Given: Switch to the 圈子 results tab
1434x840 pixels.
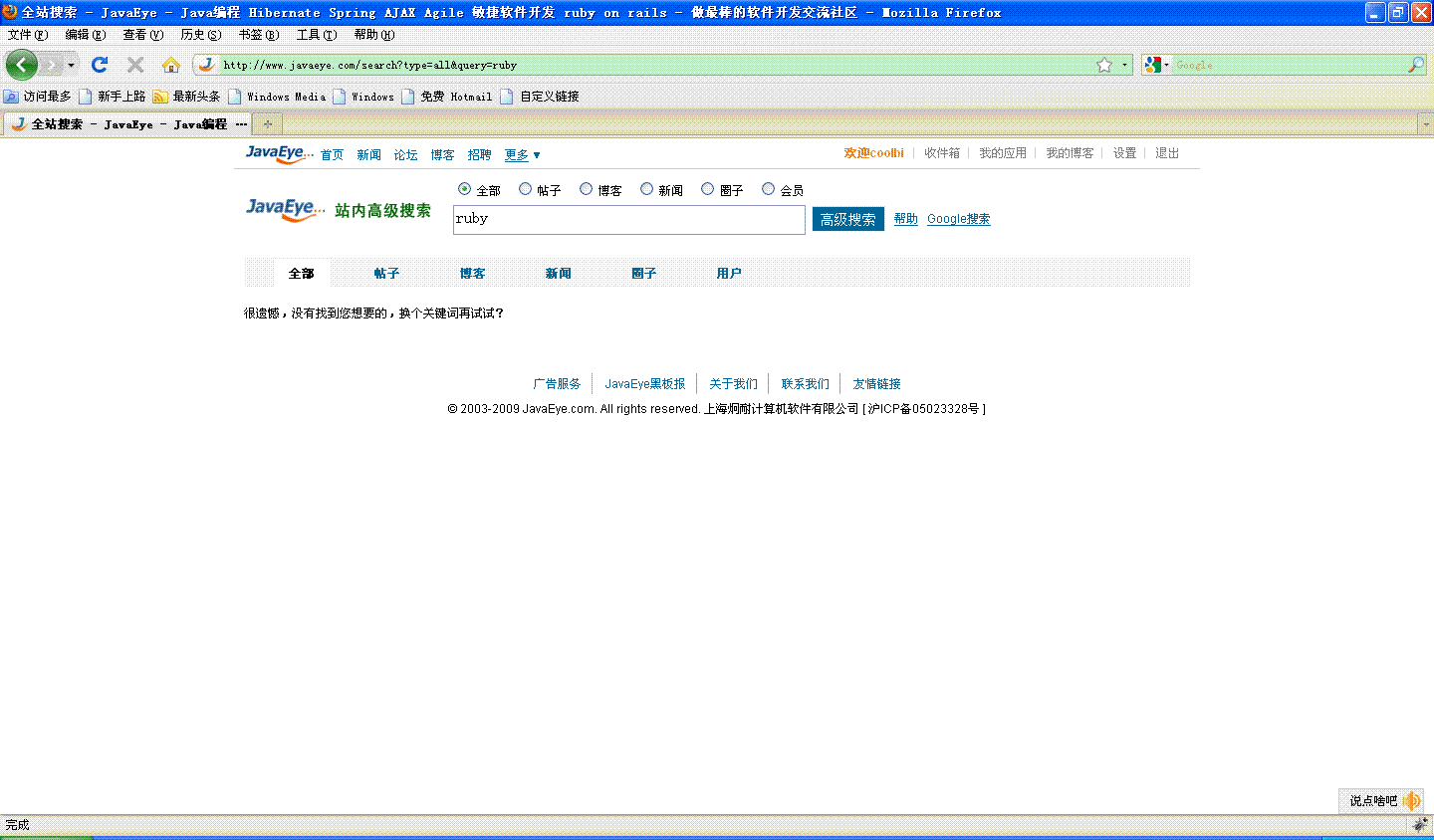Looking at the screenshot, I should [644, 274].
